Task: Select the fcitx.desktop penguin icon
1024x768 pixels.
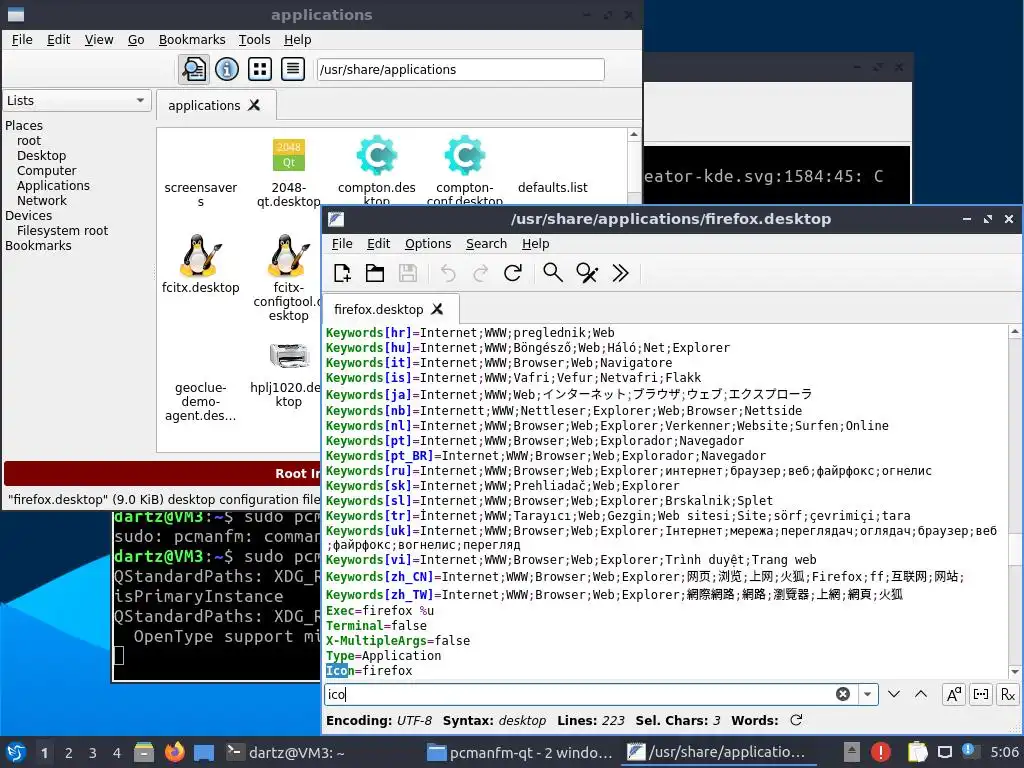Action: (x=200, y=255)
